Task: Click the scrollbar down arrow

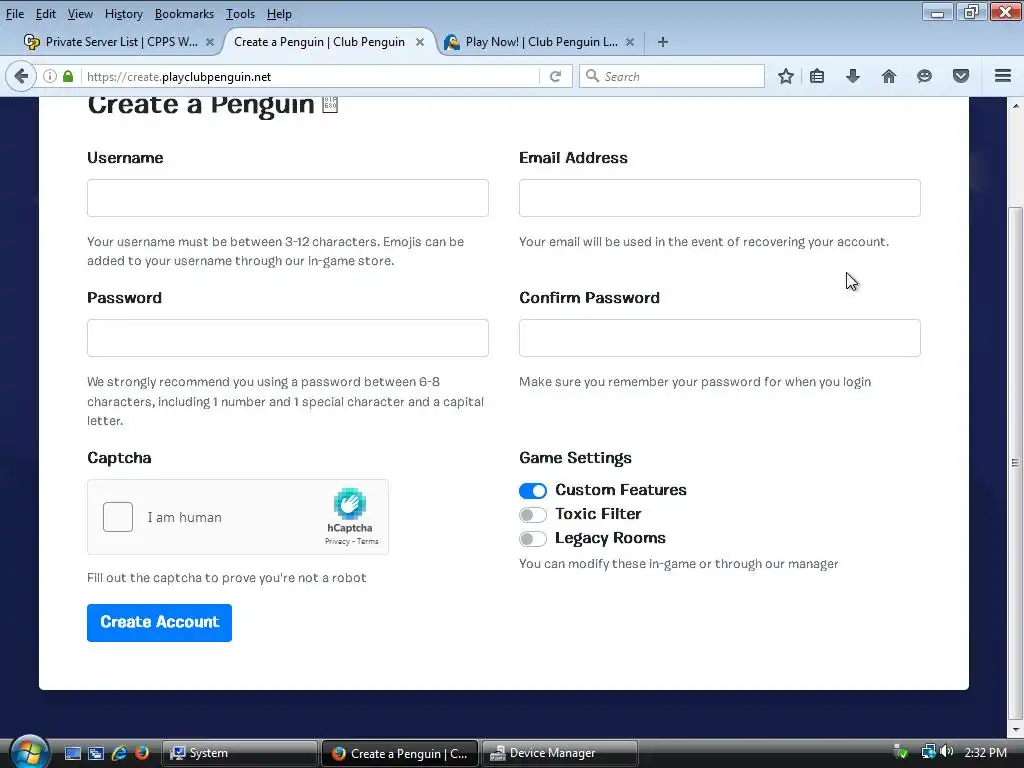Action: pos(1015,729)
